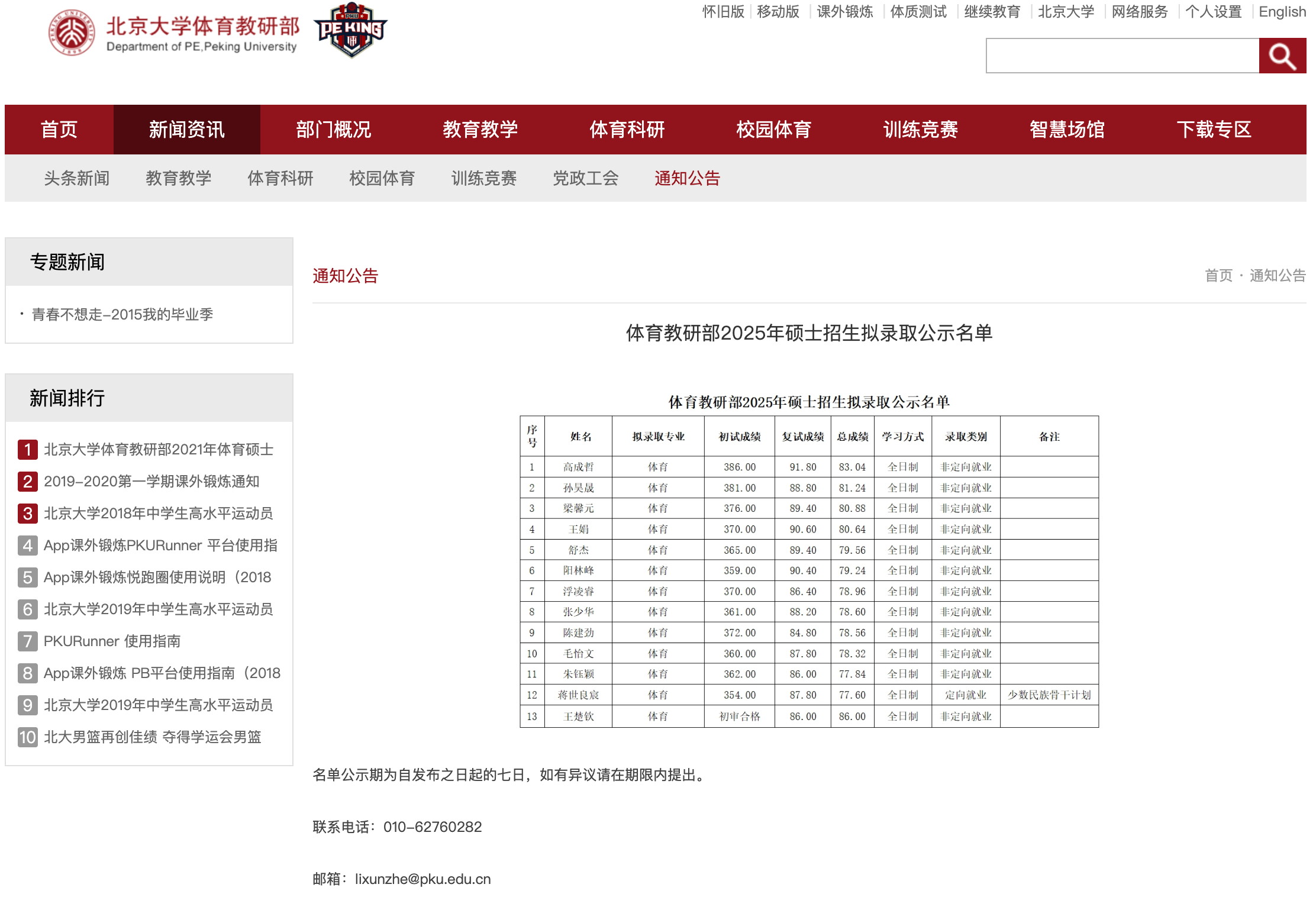Screen dimensions: 1316x910
Task: Select the 头条新闻 sub-navigation tab
Action: [77, 178]
